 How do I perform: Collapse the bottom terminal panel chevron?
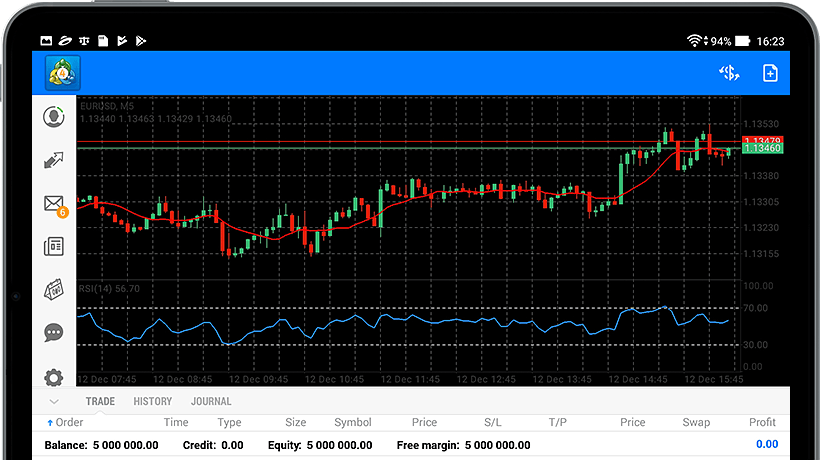(54, 401)
